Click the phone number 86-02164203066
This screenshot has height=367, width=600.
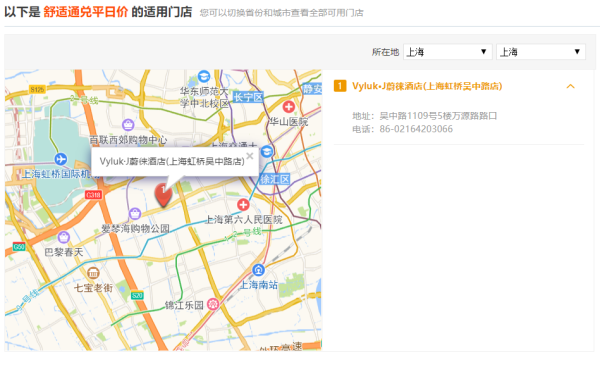pyautogui.click(x=416, y=129)
